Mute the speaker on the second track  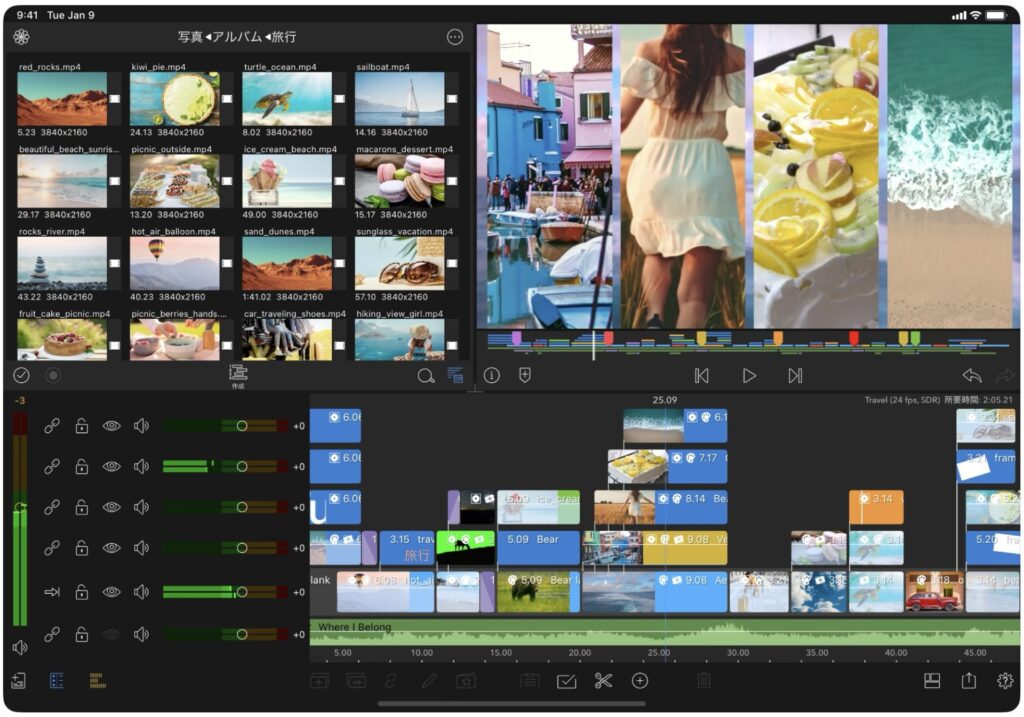pos(141,466)
